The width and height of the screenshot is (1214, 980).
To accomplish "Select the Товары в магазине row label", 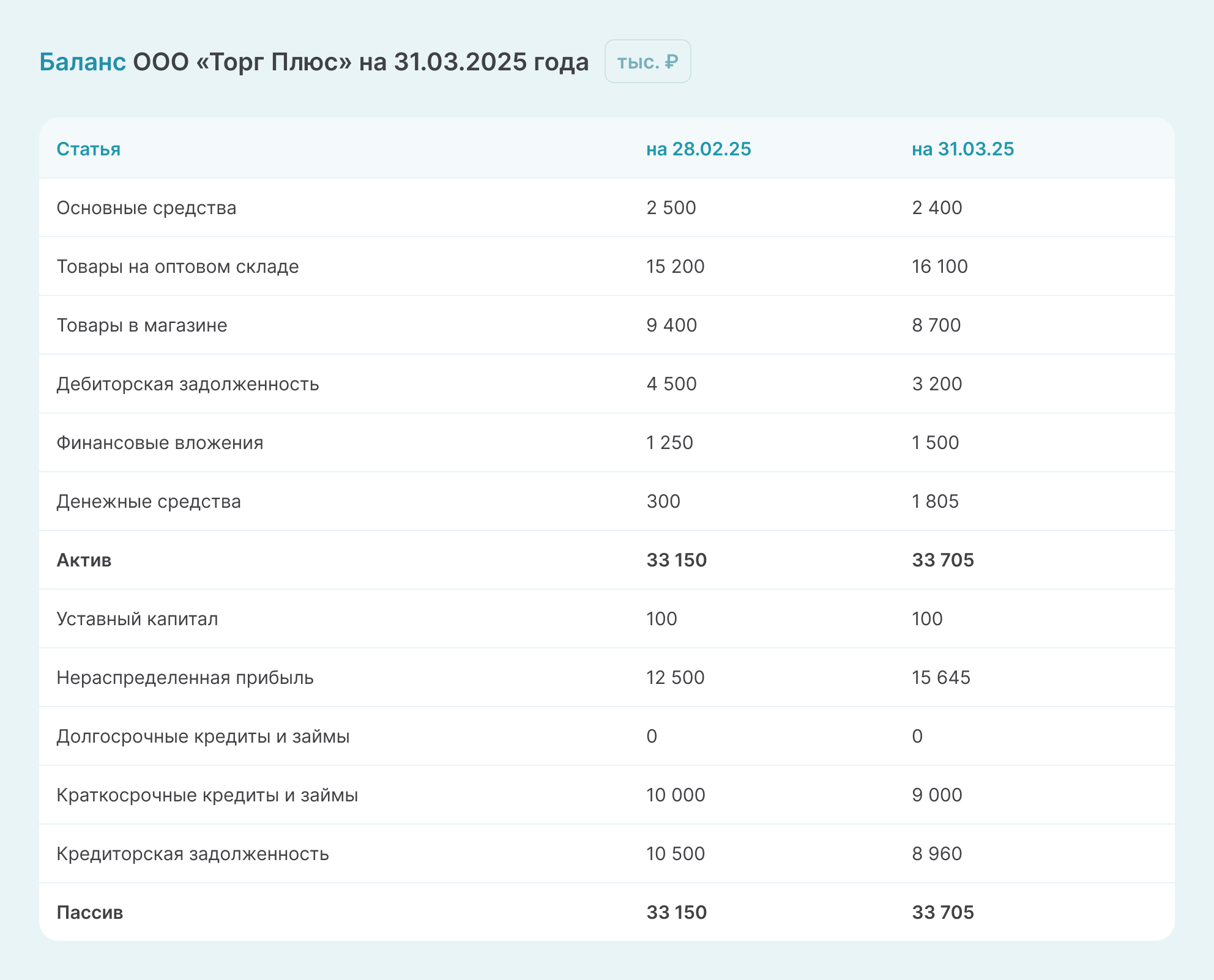I will [x=141, y=325].
